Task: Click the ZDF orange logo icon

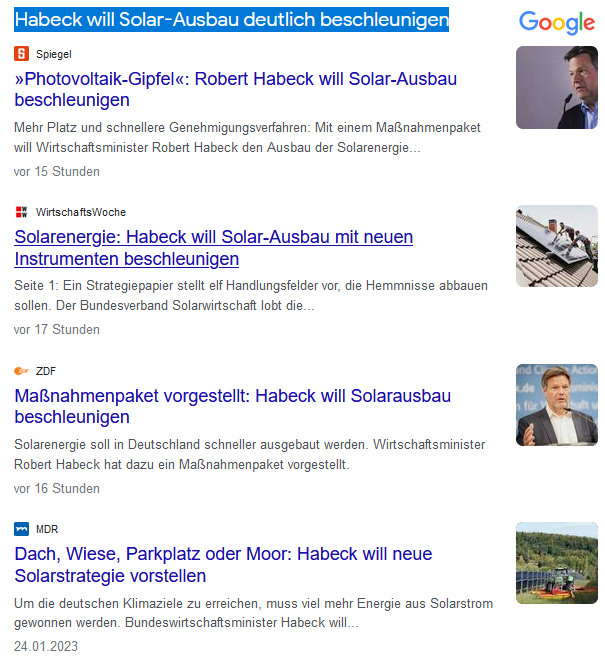Action: point(22,371)
